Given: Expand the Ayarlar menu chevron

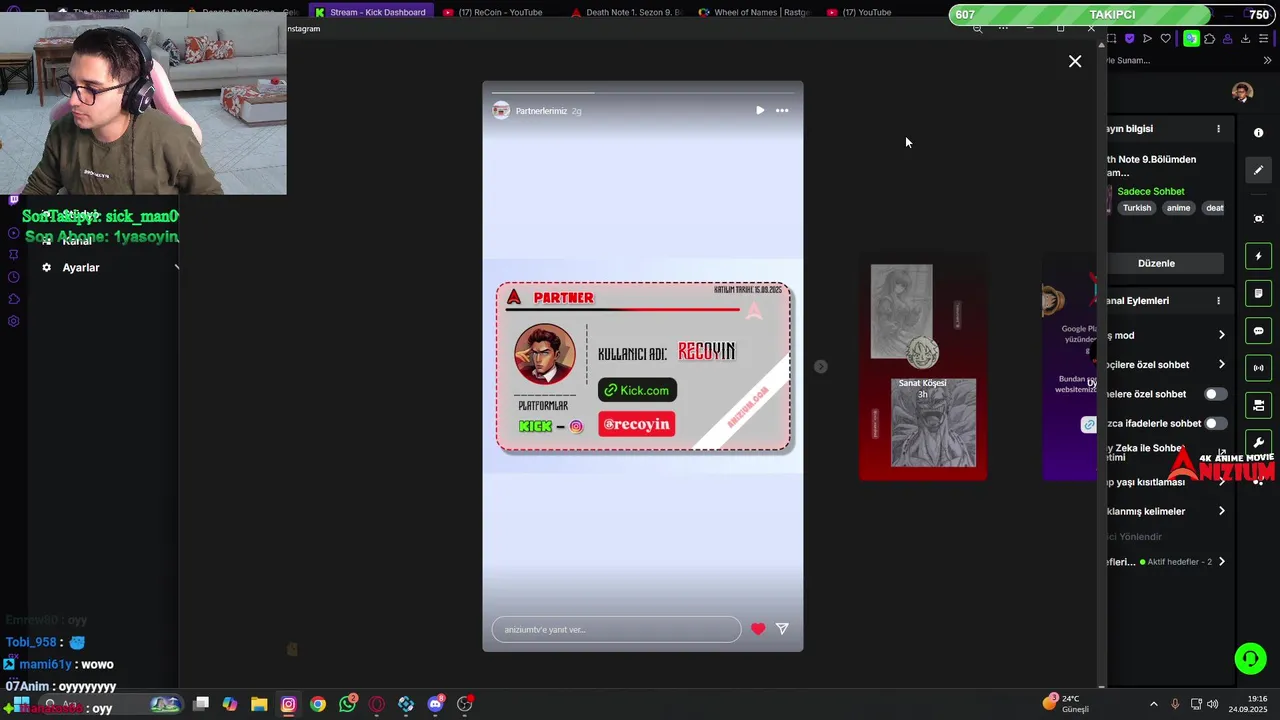Looking at the screenshot, I should (177, 268).
